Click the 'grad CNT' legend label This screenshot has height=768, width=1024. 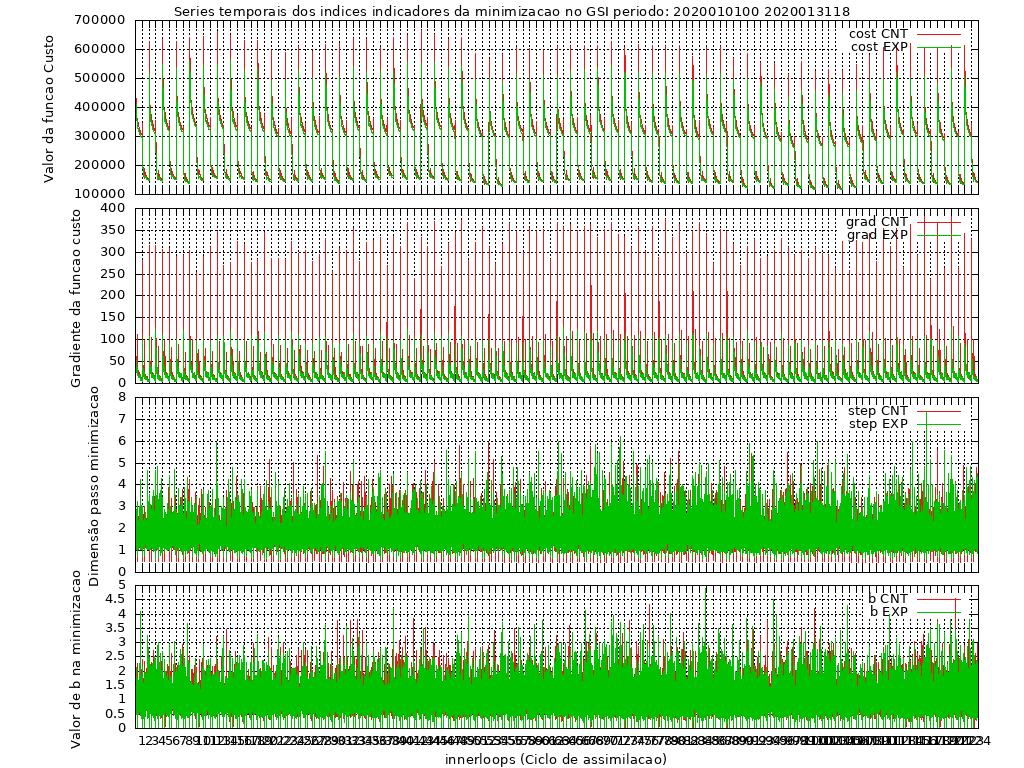point(877,222)
